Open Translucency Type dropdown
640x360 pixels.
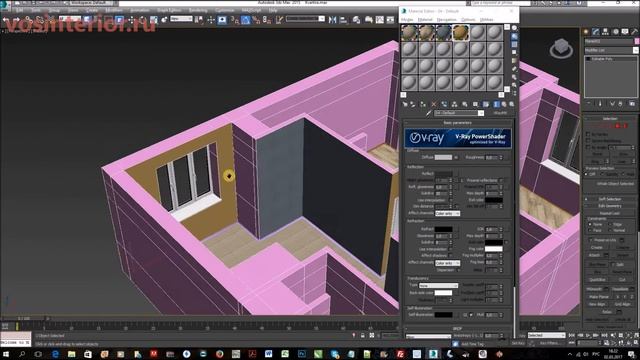pyautogui.click(x=438, y=286)
